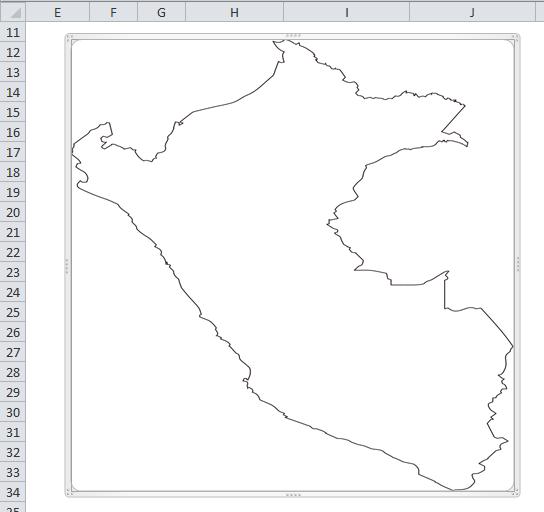The height and width of the screenshot is (512, 544).
Task: Select row 34 header
Action: click(13, 492)
